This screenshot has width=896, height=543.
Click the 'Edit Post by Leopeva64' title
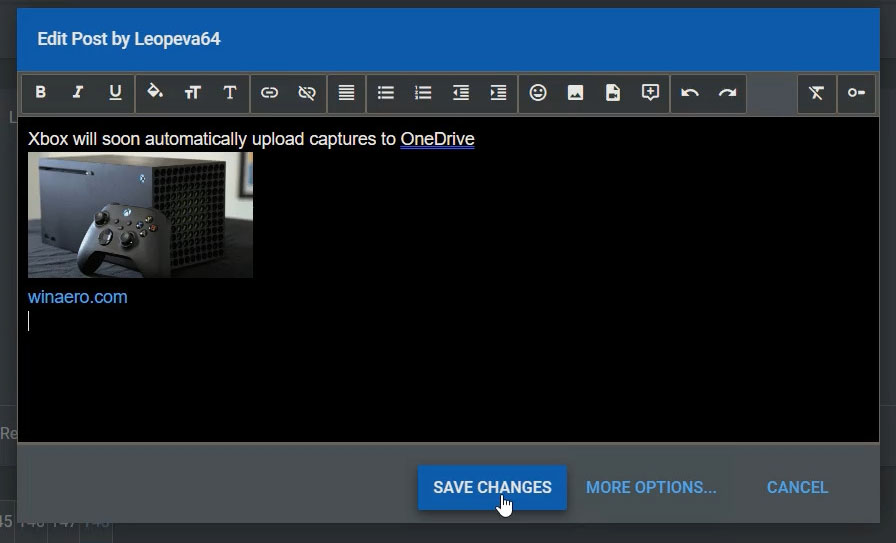tap(129, 39)
